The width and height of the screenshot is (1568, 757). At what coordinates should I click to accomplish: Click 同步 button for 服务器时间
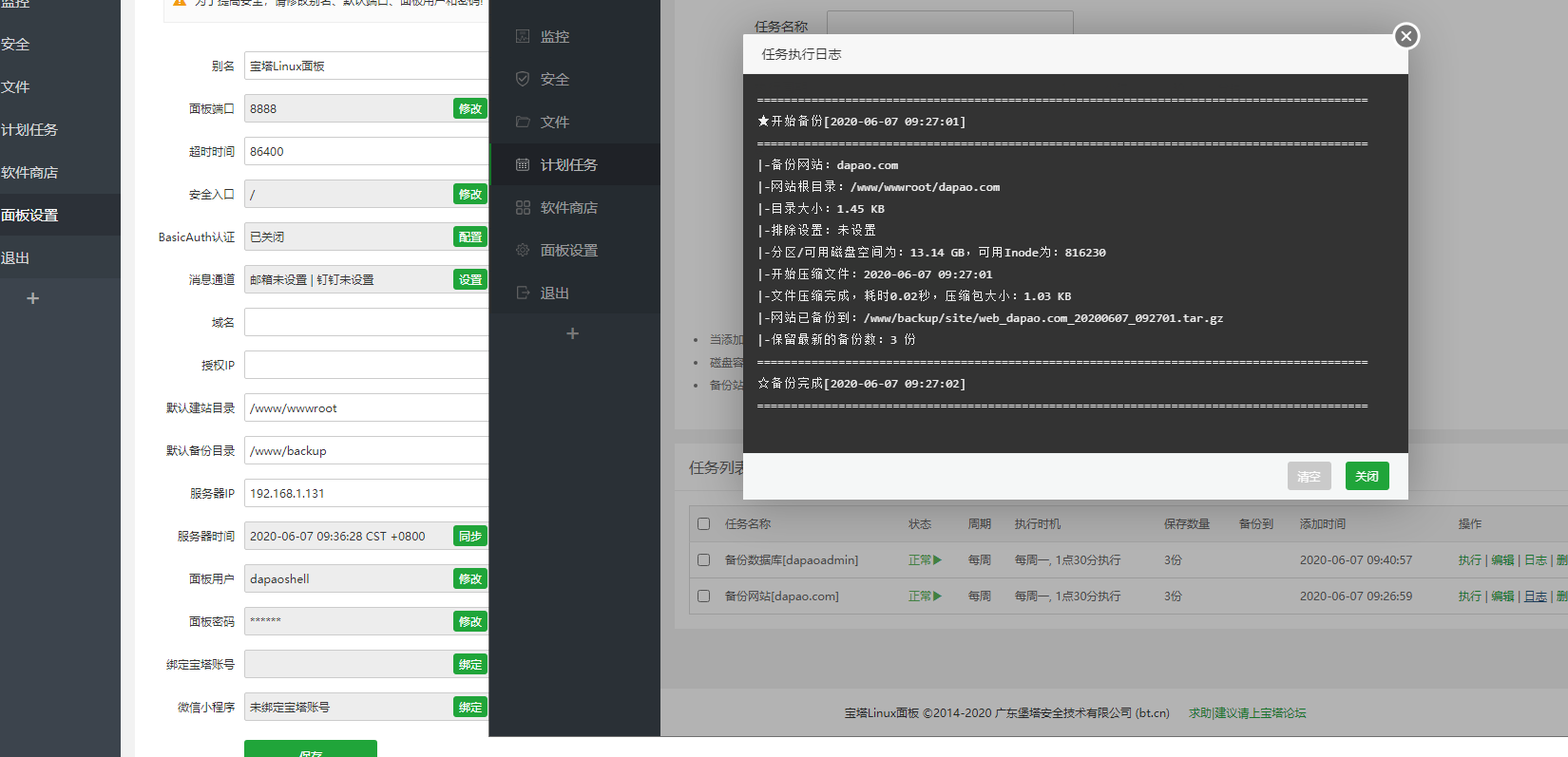click(x=470, y=536)
